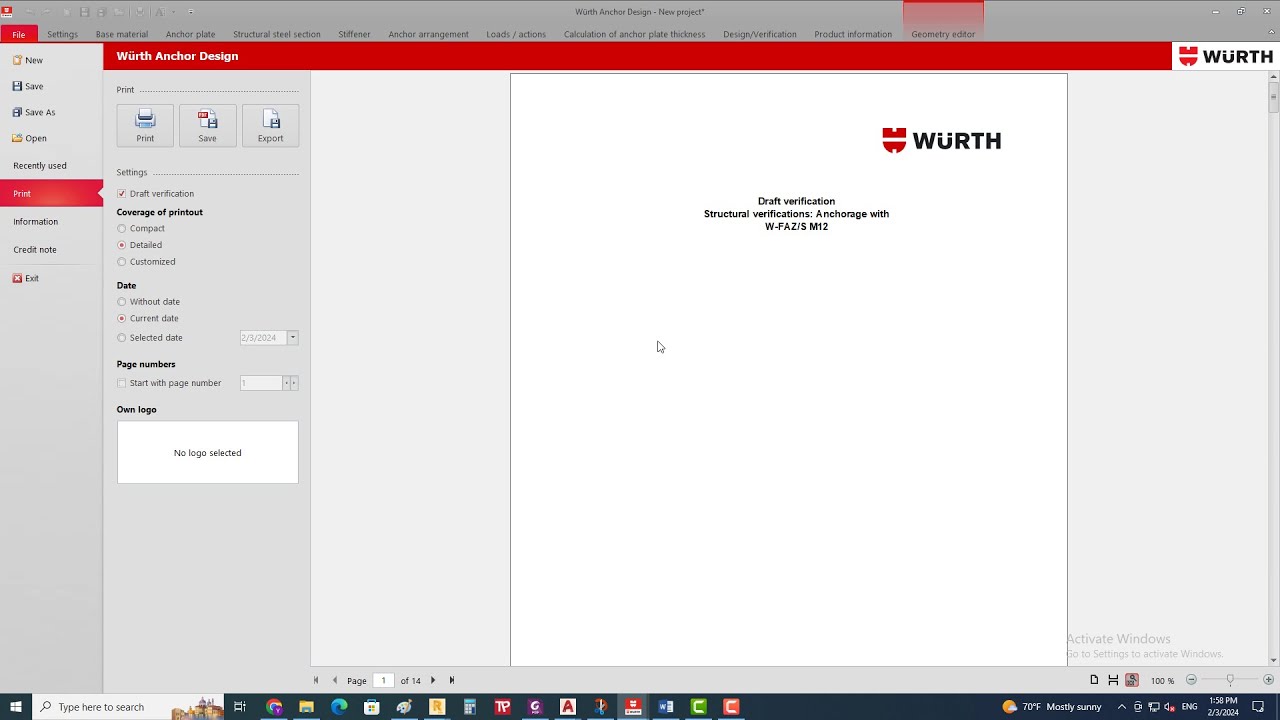The height and width of the screenshot is (720, 1280).
Task: Select the Selected date option
Action: point(122,338)
